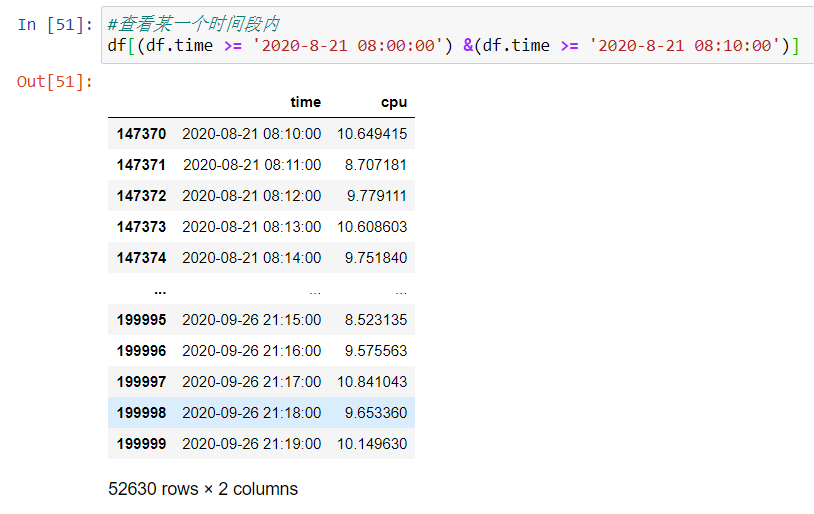Screen dimensions: 814x514
Task: Click time cell 2020-09-26 21:15:00
Action: [x=252, y=320]
